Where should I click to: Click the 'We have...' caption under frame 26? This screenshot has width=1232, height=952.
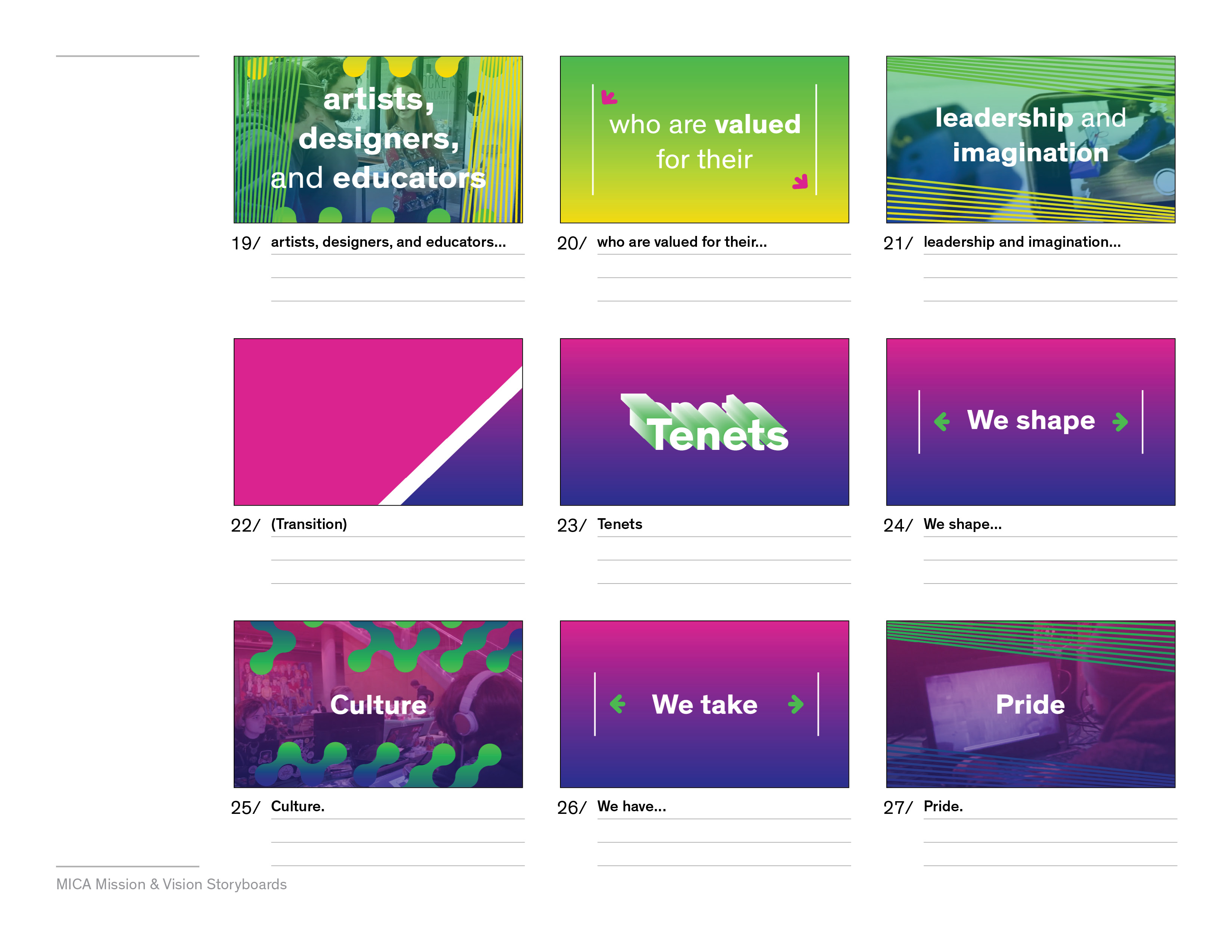tap(632, 806)
